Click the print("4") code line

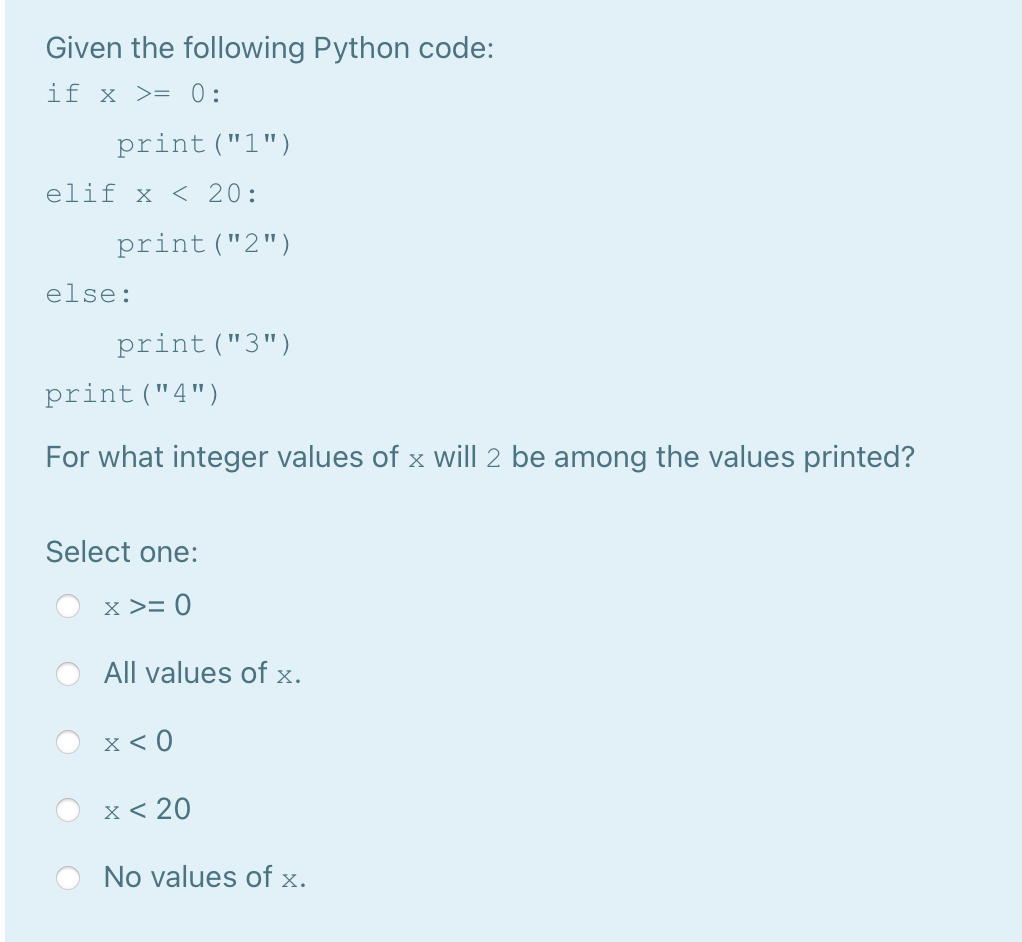133,394
